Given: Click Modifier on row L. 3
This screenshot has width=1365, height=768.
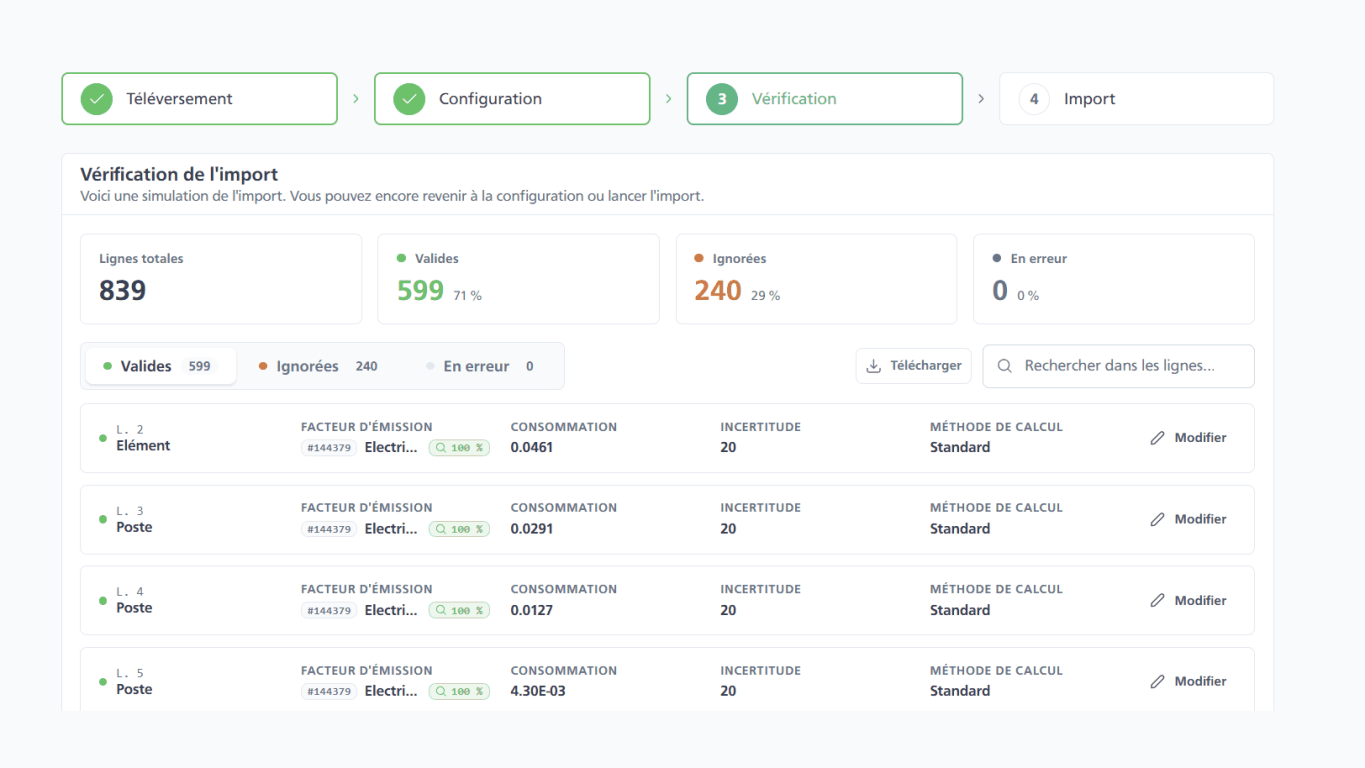Looking at the screenshot, I should (1188, 519).
